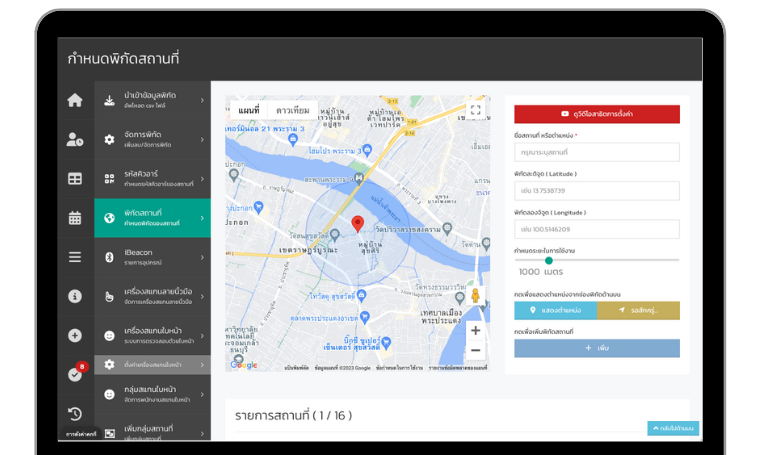Zoom in with the map plus button

coord(475,330)
